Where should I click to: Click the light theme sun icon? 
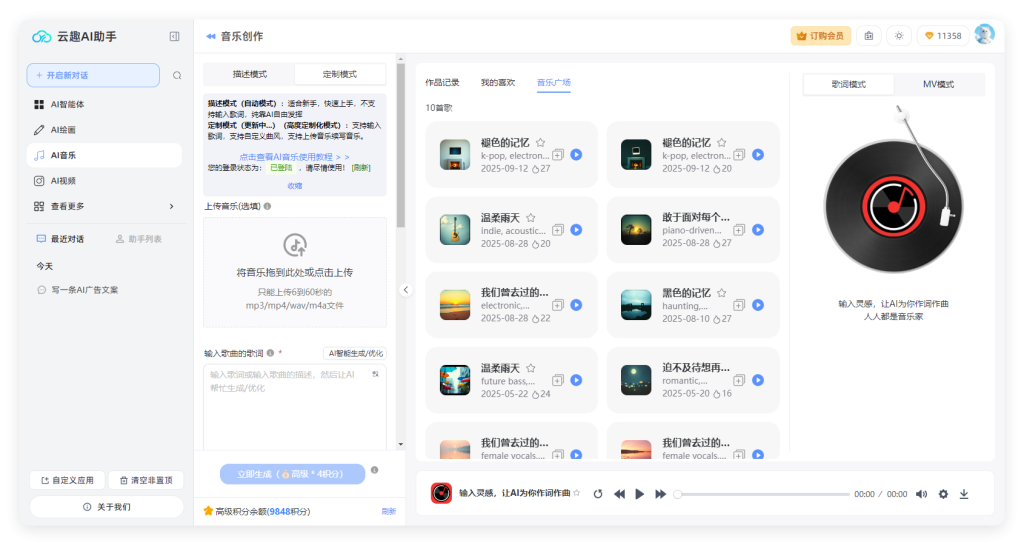tap(898, 36)
